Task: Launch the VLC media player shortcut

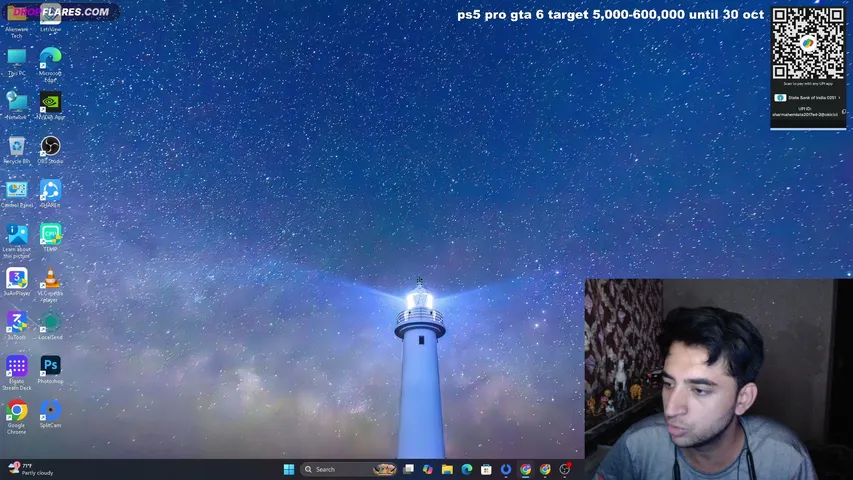Action: point(50,285)
